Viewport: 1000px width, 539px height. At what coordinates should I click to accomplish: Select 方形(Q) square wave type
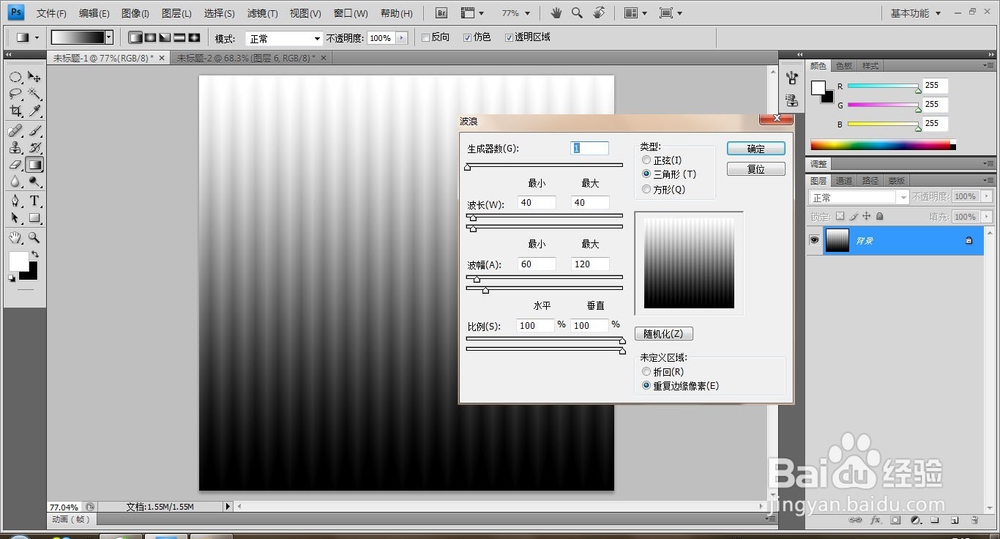pyautogui.click(x=647, y=189)
